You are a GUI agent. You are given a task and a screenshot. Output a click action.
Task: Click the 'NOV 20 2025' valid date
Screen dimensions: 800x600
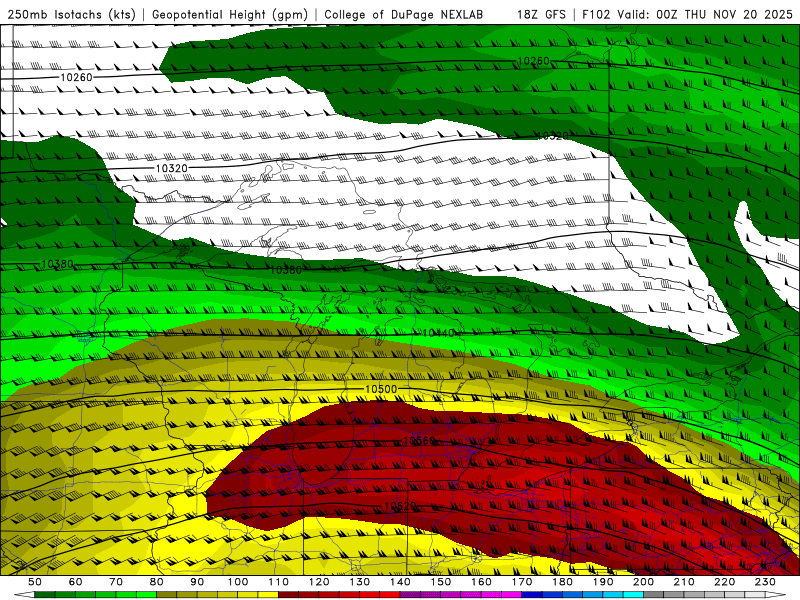tap(753, 14)
